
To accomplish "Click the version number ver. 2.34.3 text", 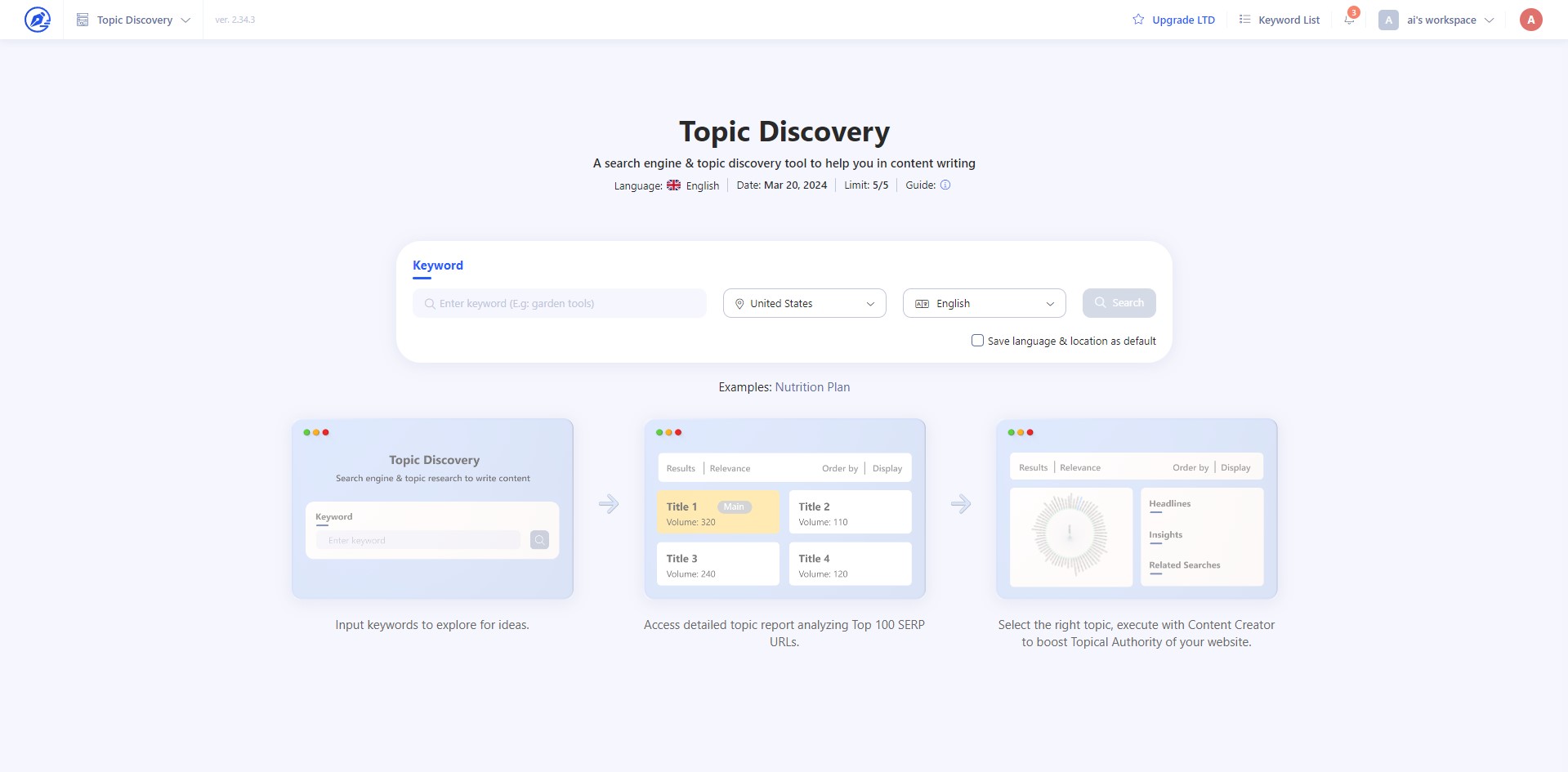I will click(235, 20).
